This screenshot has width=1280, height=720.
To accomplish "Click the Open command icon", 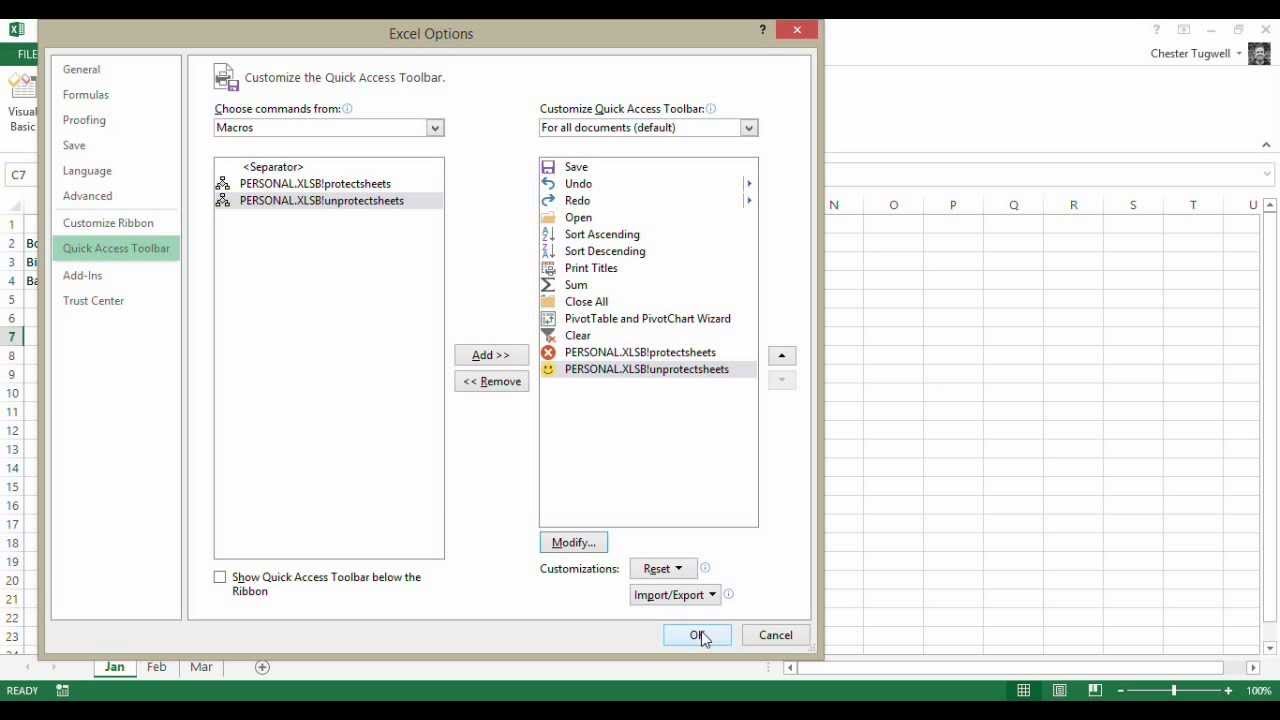I will tap(548, 217).
